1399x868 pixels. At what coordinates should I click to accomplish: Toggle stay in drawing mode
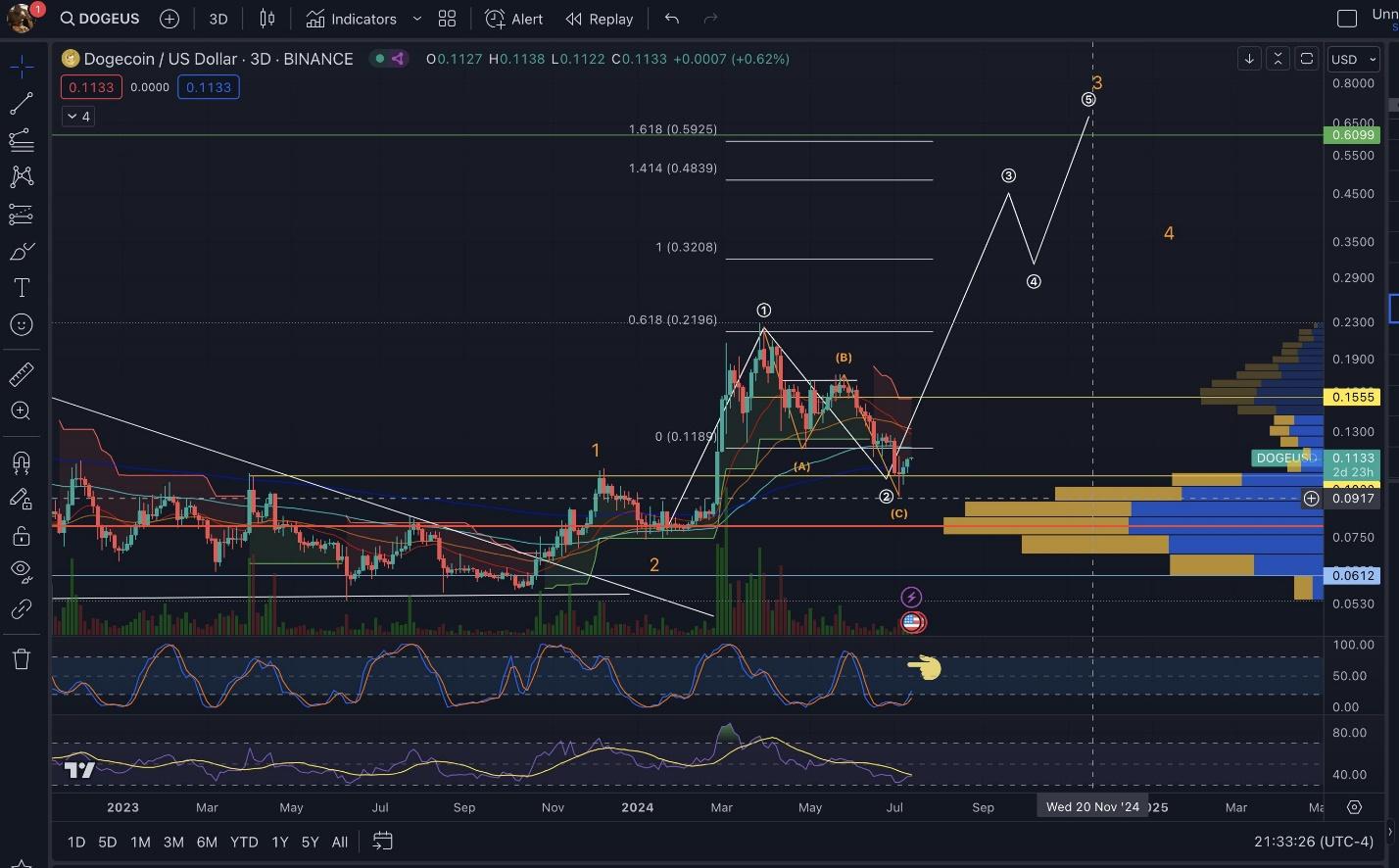(22, 499)
